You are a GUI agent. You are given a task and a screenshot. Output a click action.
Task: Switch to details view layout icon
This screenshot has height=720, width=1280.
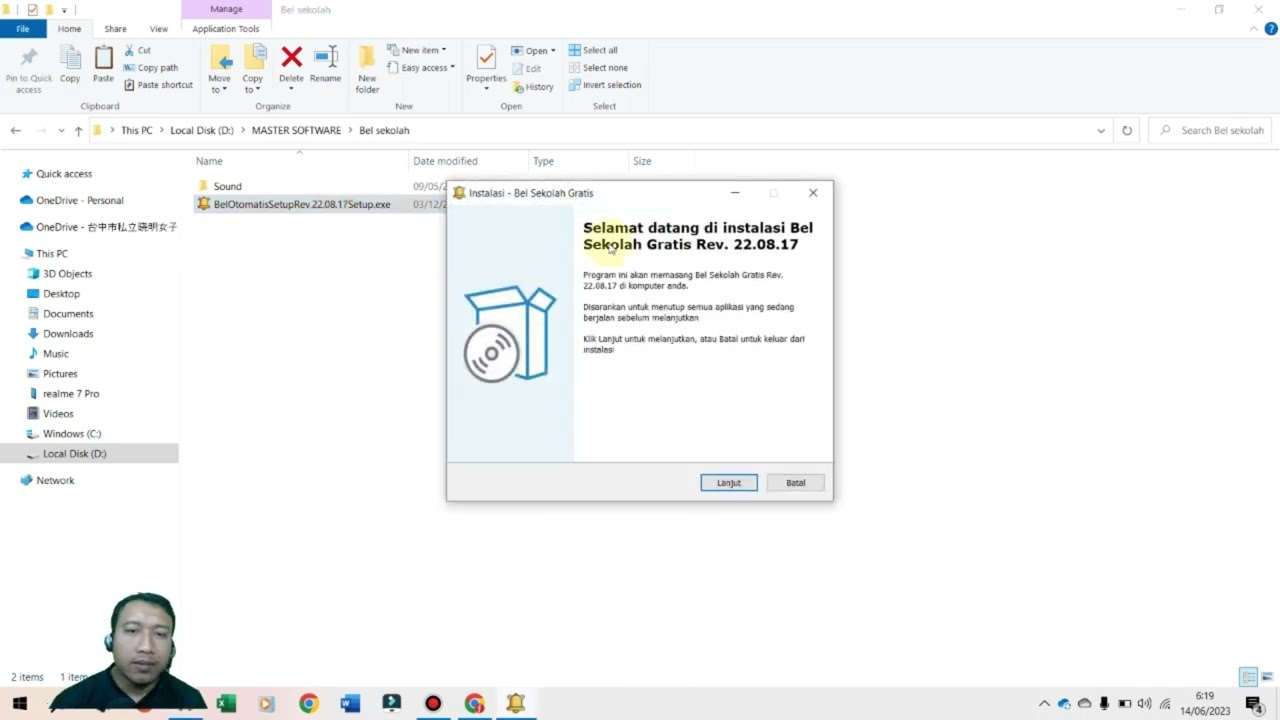point(1248,677)
